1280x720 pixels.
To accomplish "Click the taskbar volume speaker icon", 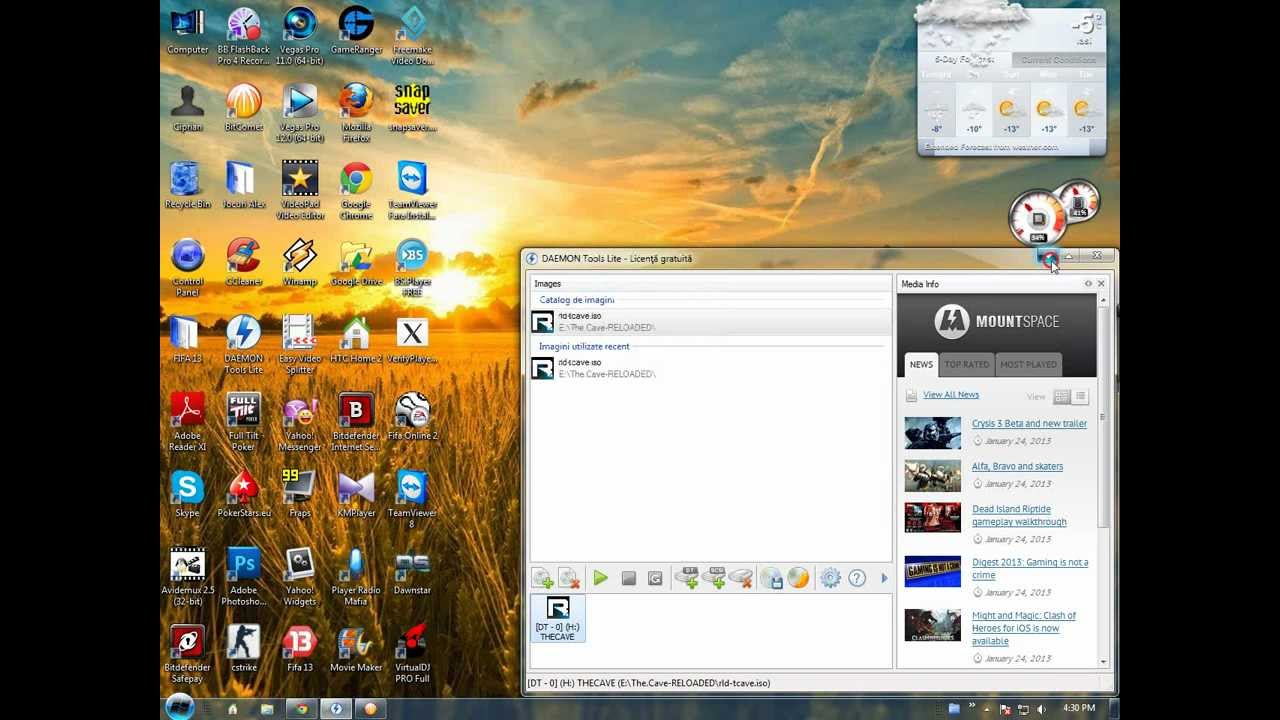I will pos(1042,709).
